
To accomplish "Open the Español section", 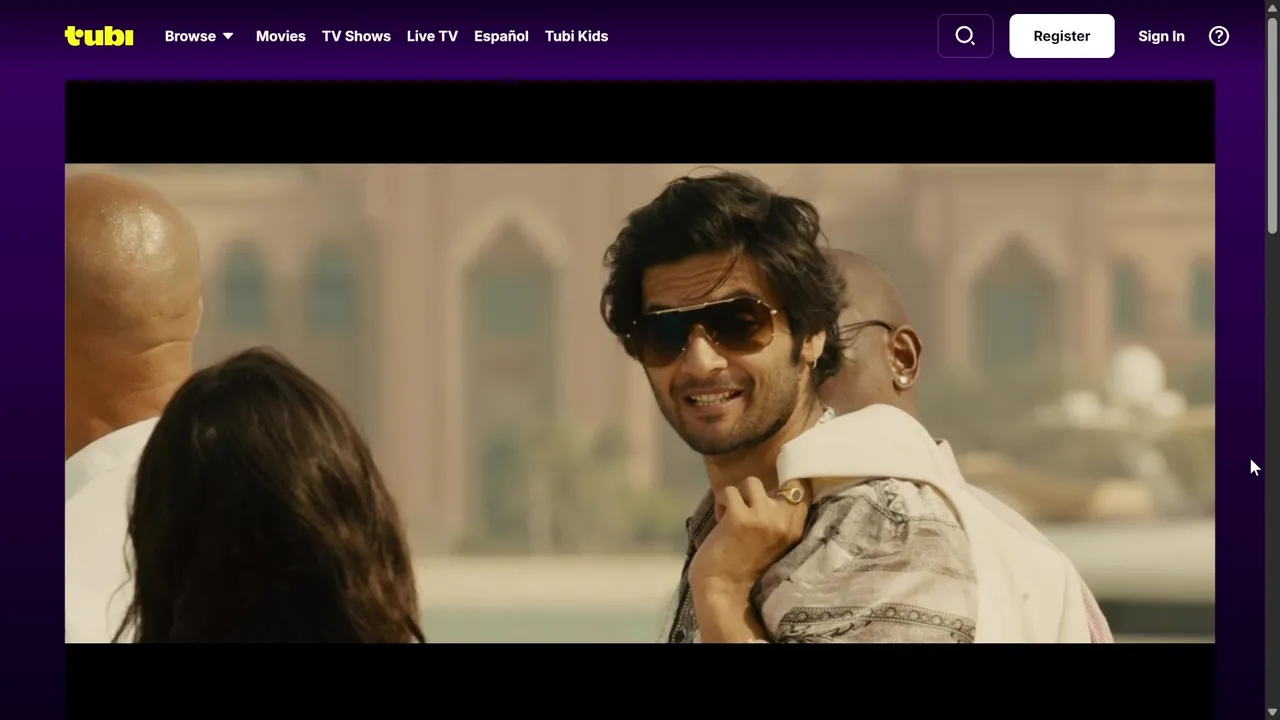I will point(501,36).
